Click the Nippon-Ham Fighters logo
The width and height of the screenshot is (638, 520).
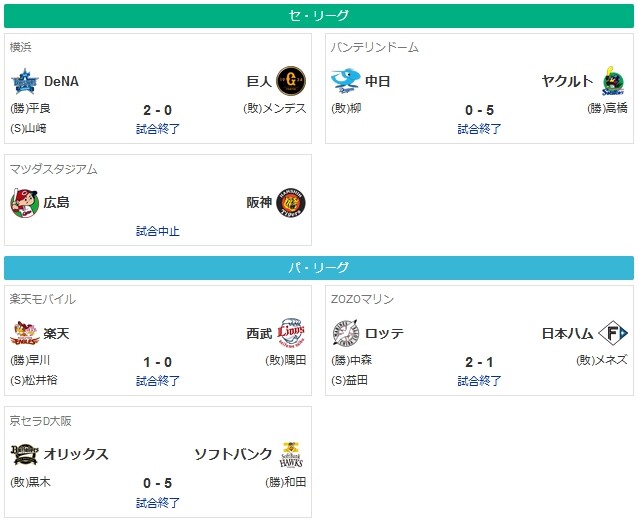click(613, 333)
